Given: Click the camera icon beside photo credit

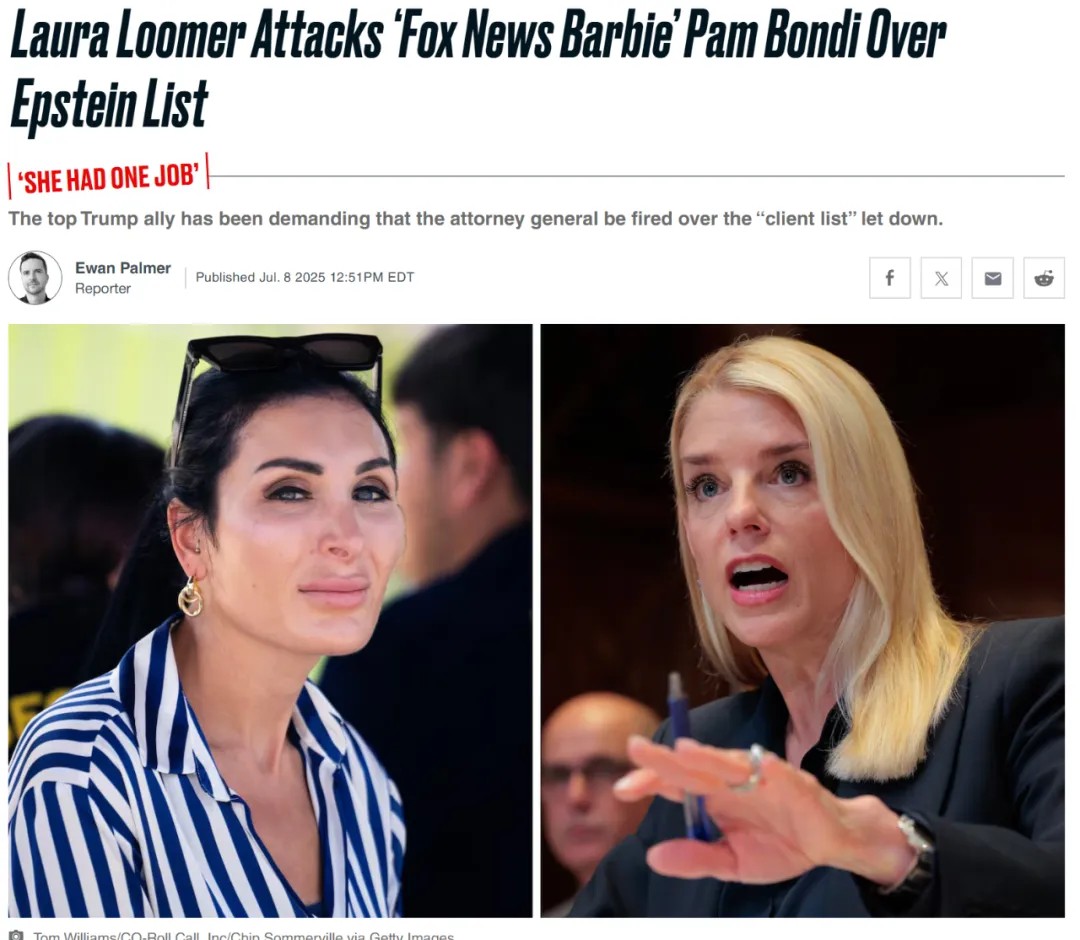Looking at the screenshot, I should (x=17, y=935).
